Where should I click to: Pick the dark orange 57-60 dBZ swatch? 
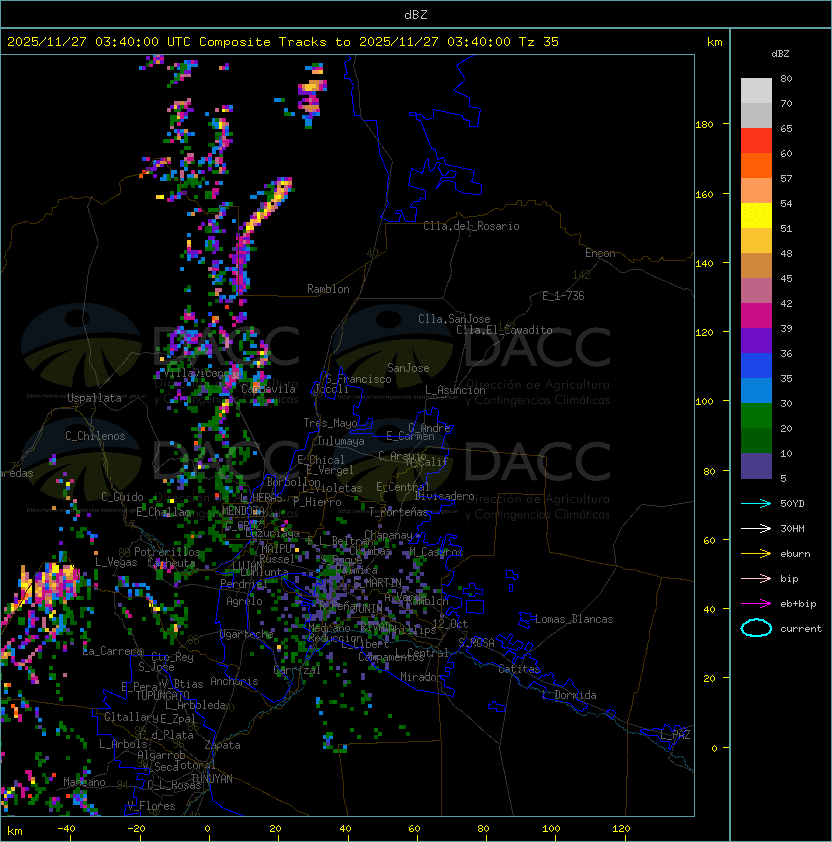coord(756,166)
